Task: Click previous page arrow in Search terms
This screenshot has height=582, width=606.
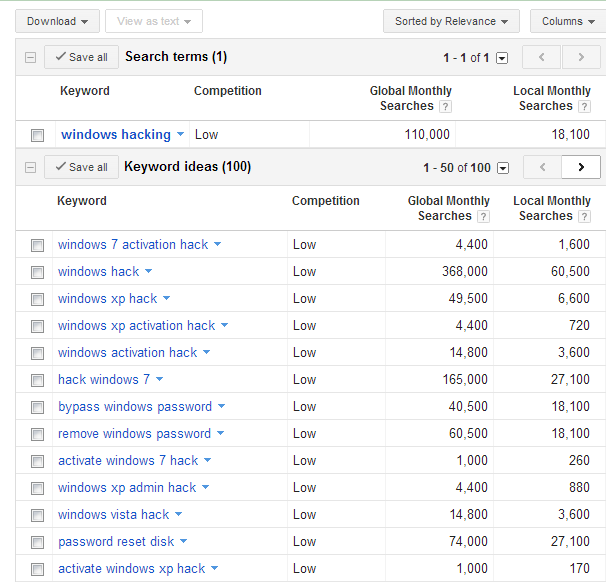Action: coord(541,57)
